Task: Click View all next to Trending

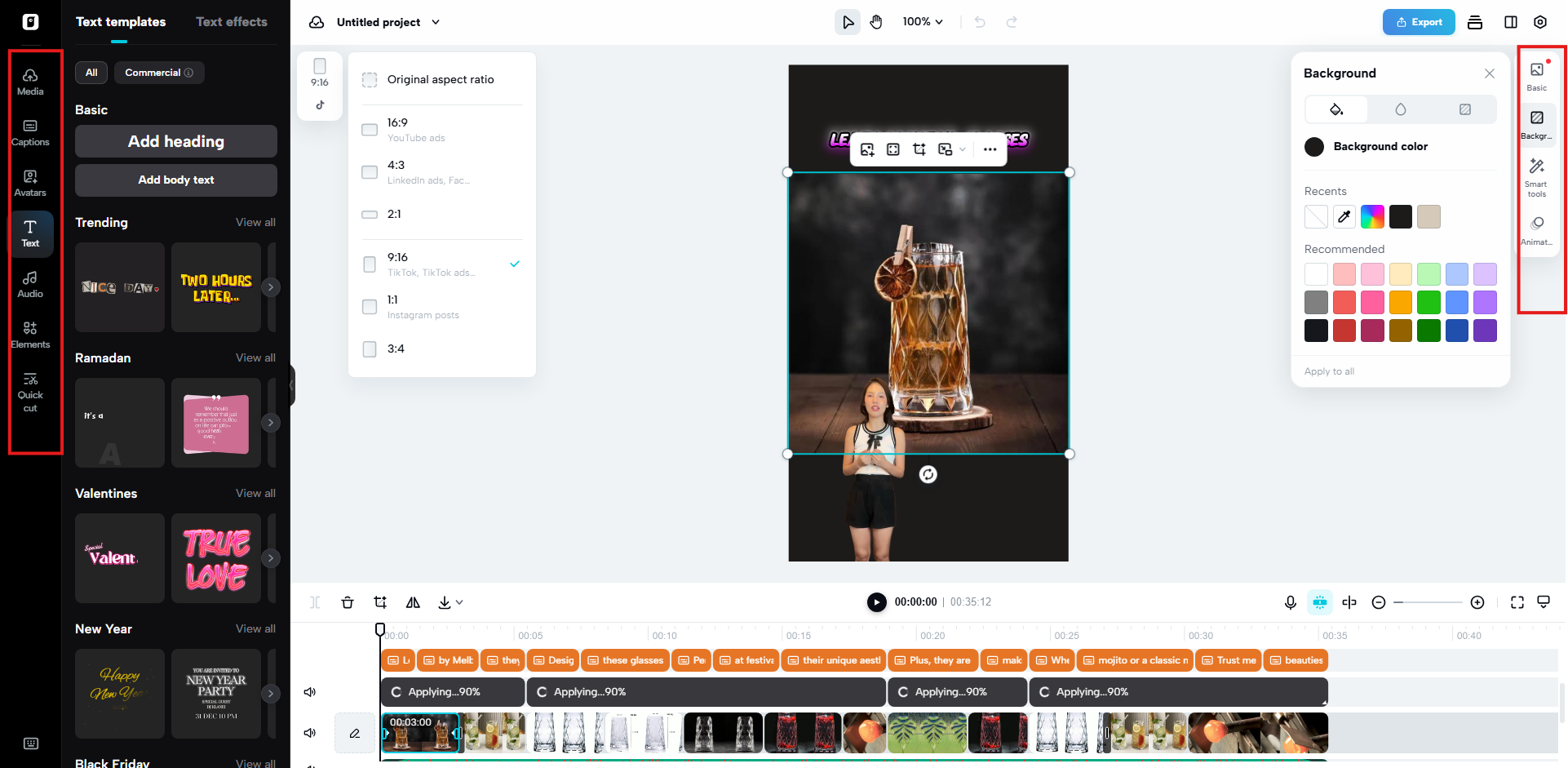Action: coord(255,221)
